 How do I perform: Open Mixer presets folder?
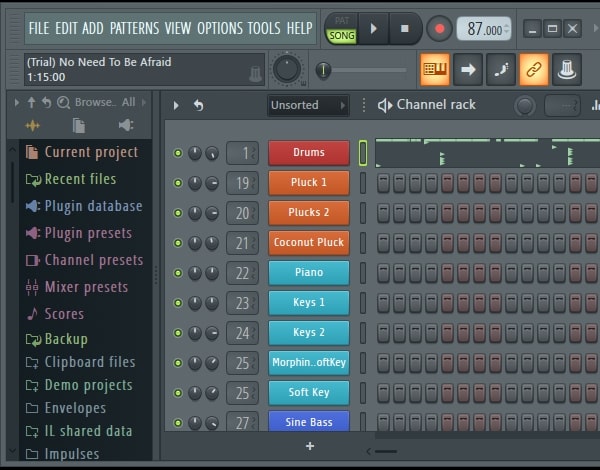77,287
